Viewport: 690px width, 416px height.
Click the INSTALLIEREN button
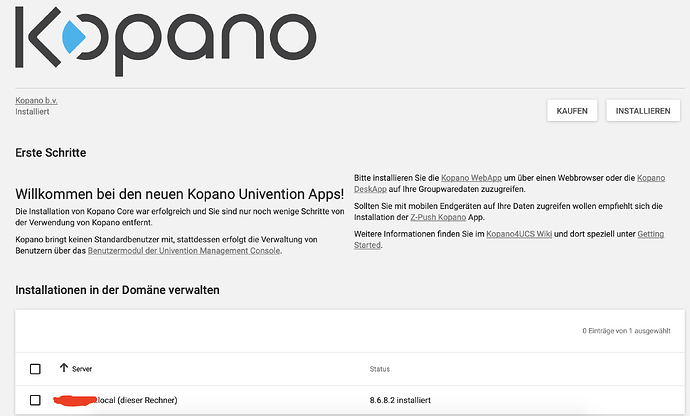click(643, 111)
